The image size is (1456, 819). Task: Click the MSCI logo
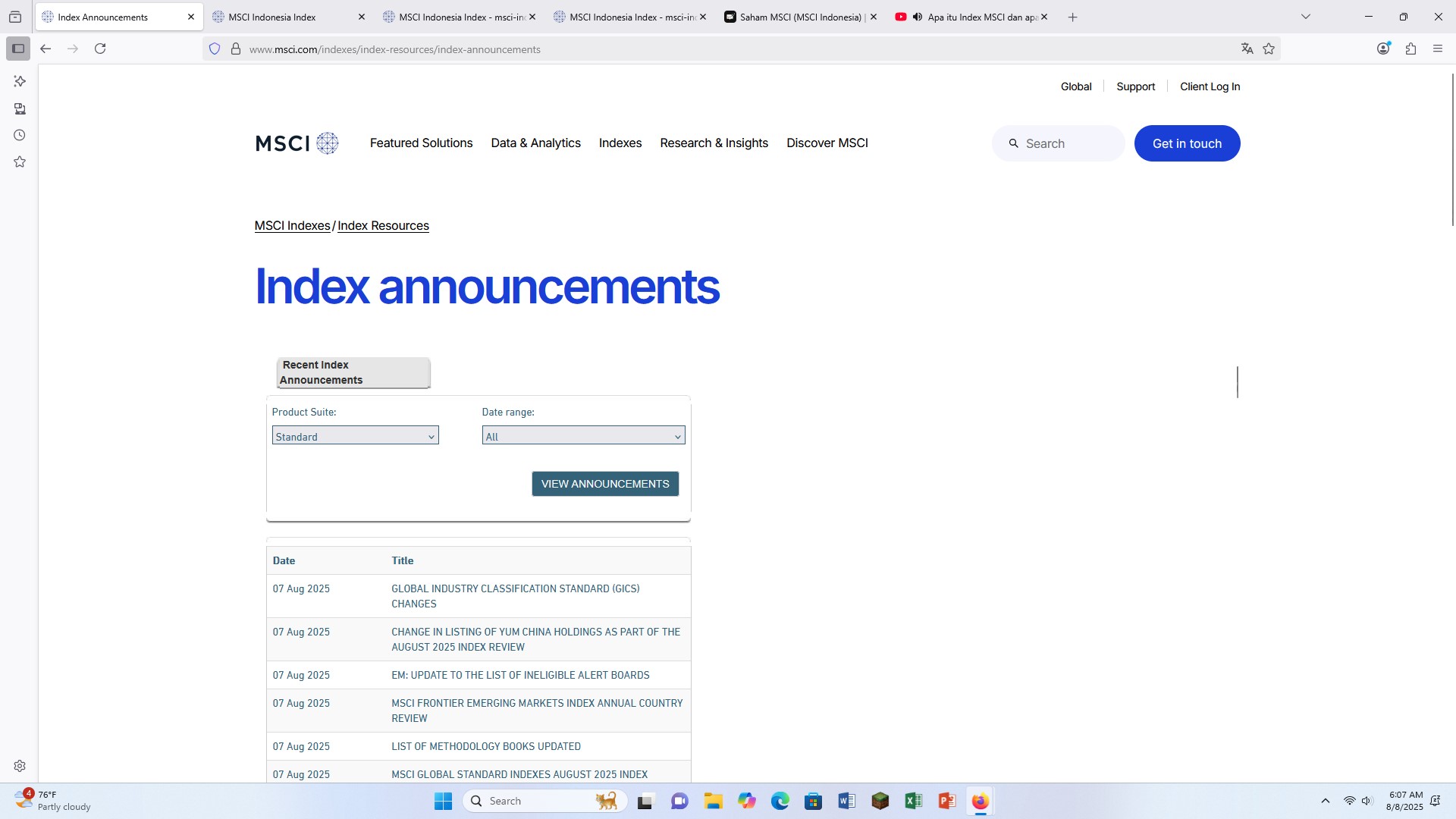[297, 143]
